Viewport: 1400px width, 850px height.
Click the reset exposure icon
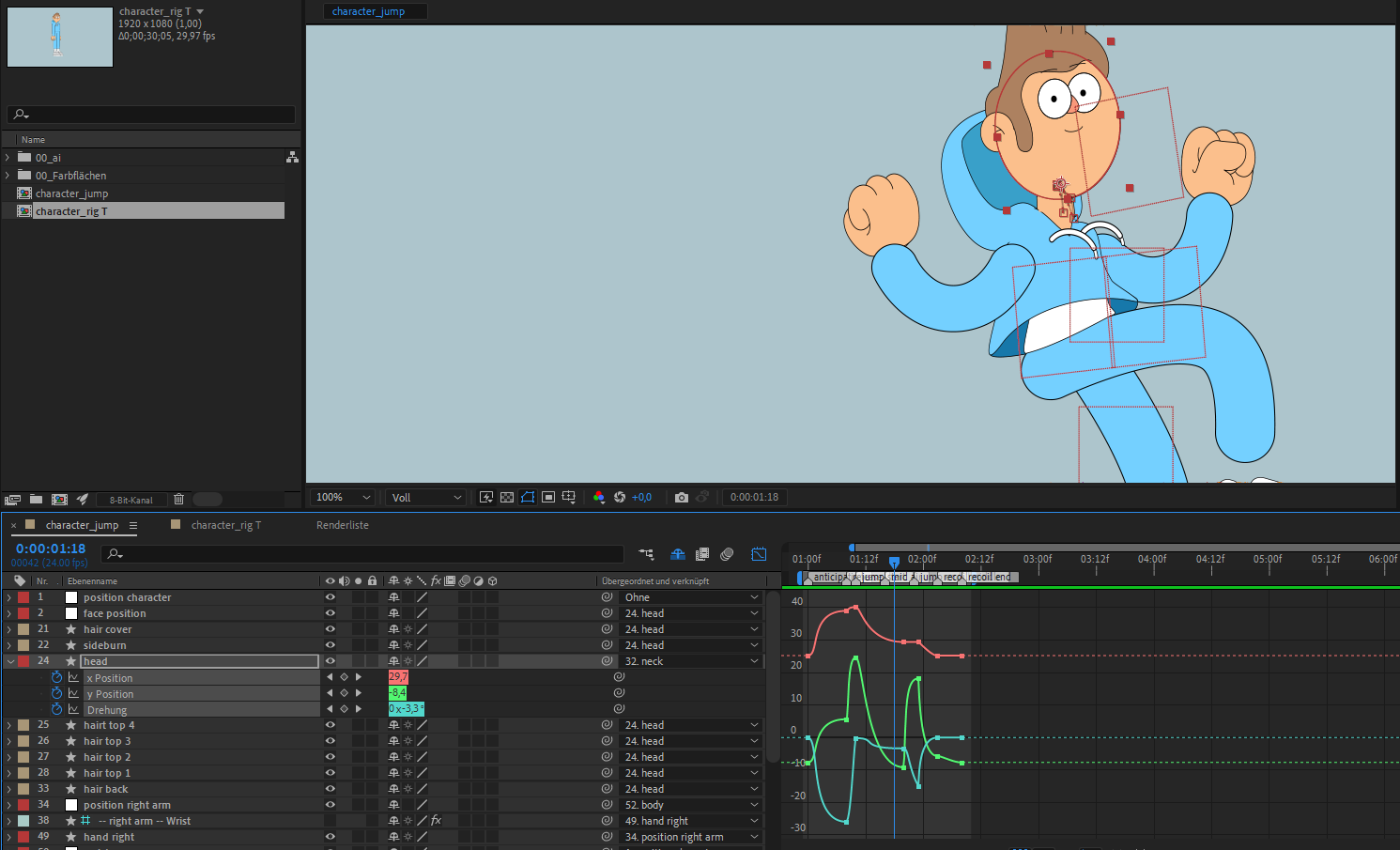coord(620,498)
